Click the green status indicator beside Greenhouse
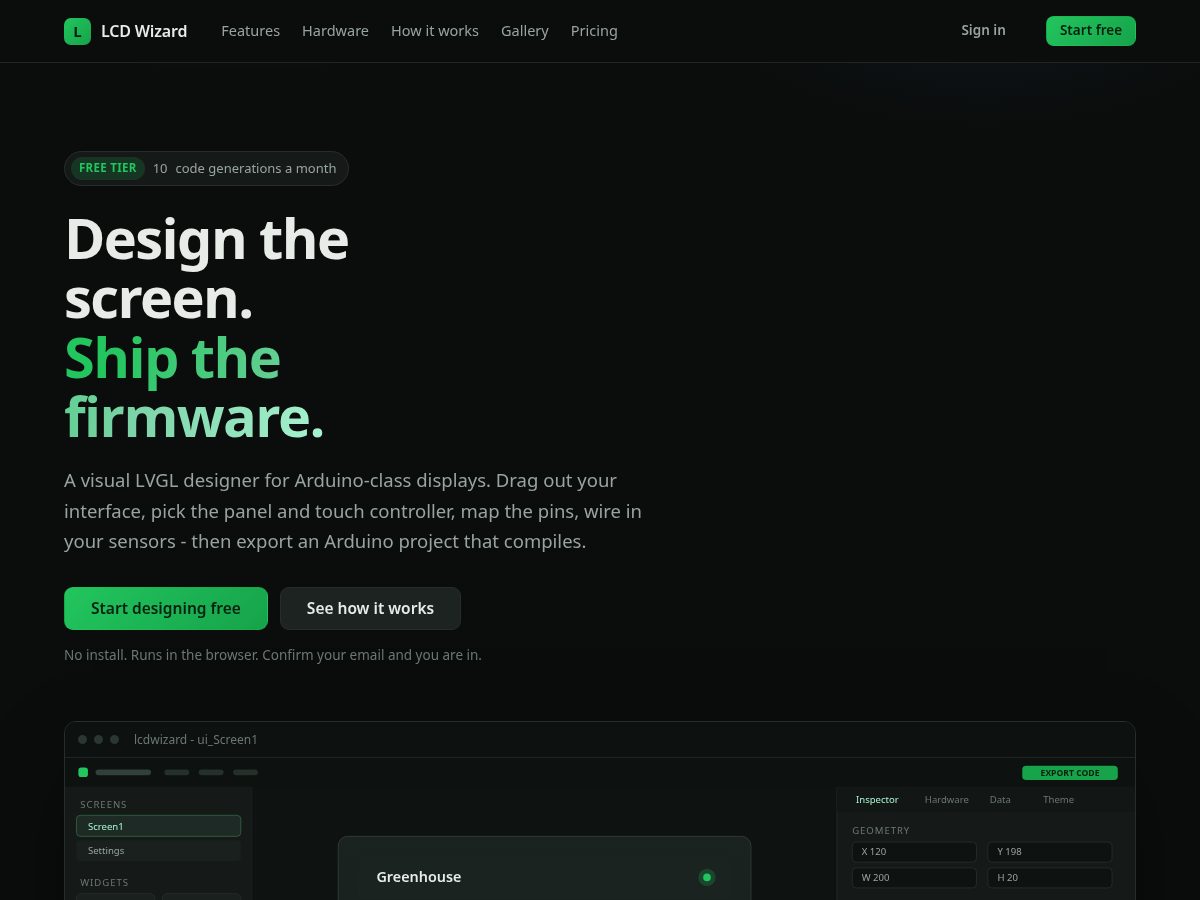The width and height of the screenshot is (1200, 900). click(707, 877)
